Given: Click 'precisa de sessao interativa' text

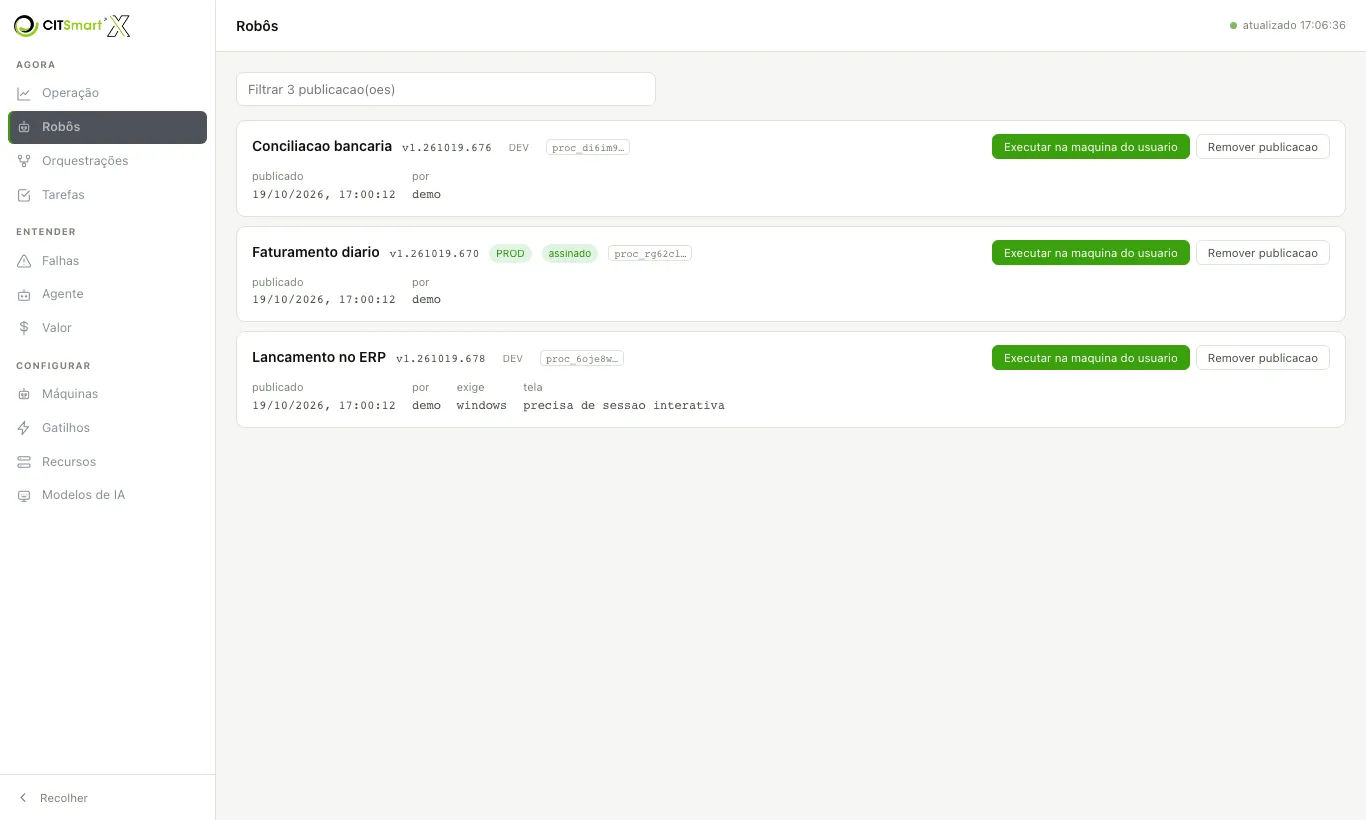Looking at the screenshot, I should click(624, 405).
